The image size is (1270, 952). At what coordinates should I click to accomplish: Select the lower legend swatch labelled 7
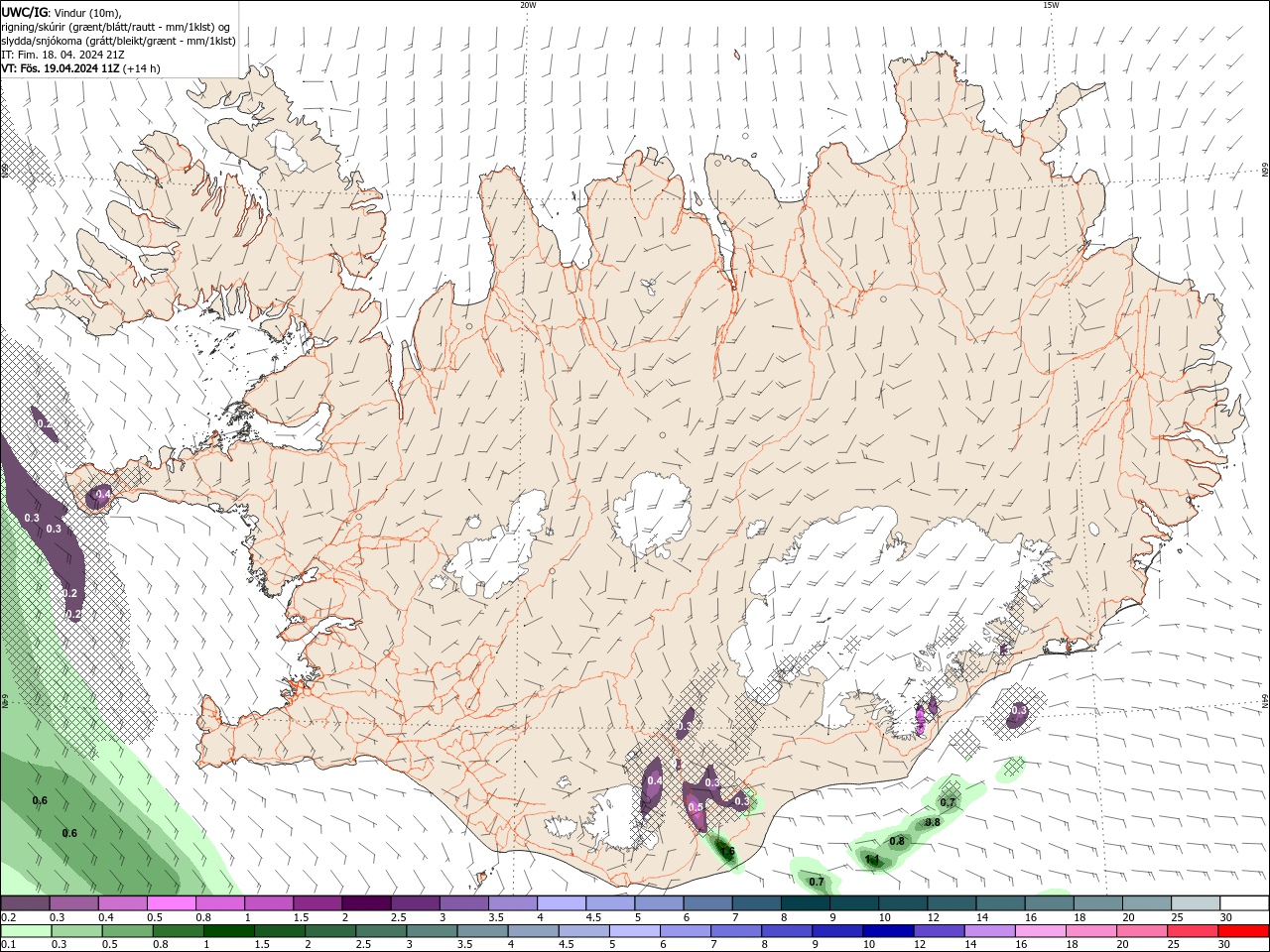[736, 931]
